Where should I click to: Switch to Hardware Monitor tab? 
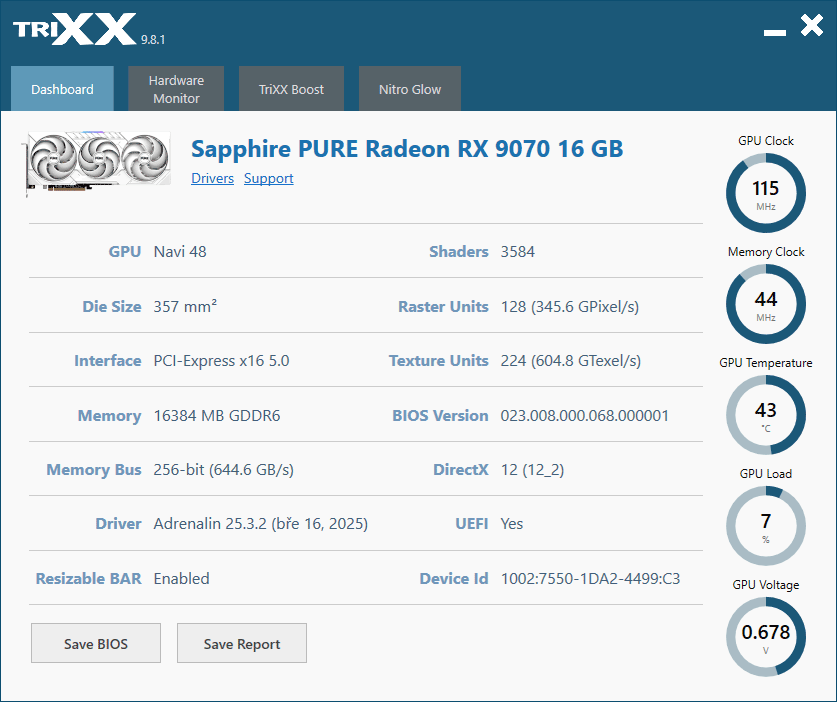[176, 89]
